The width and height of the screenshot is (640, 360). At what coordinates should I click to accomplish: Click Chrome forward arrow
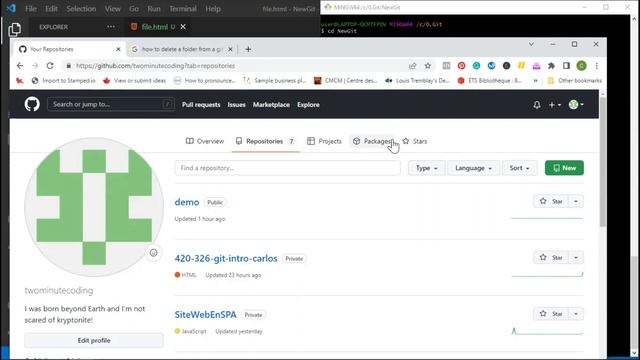35,66
